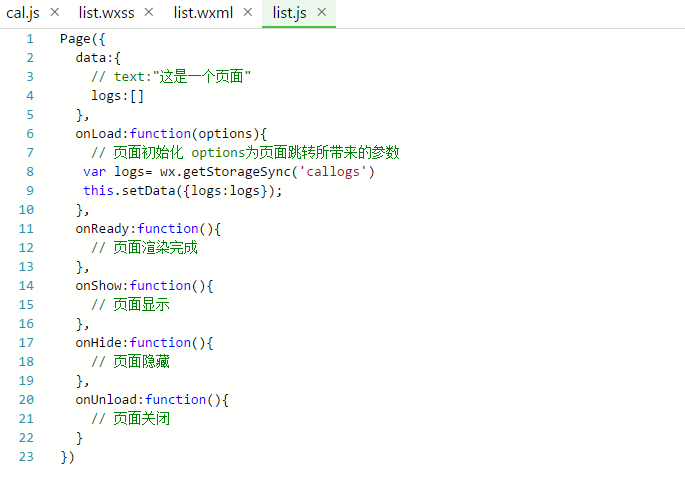Activate the list.js tab

[289, 13]
